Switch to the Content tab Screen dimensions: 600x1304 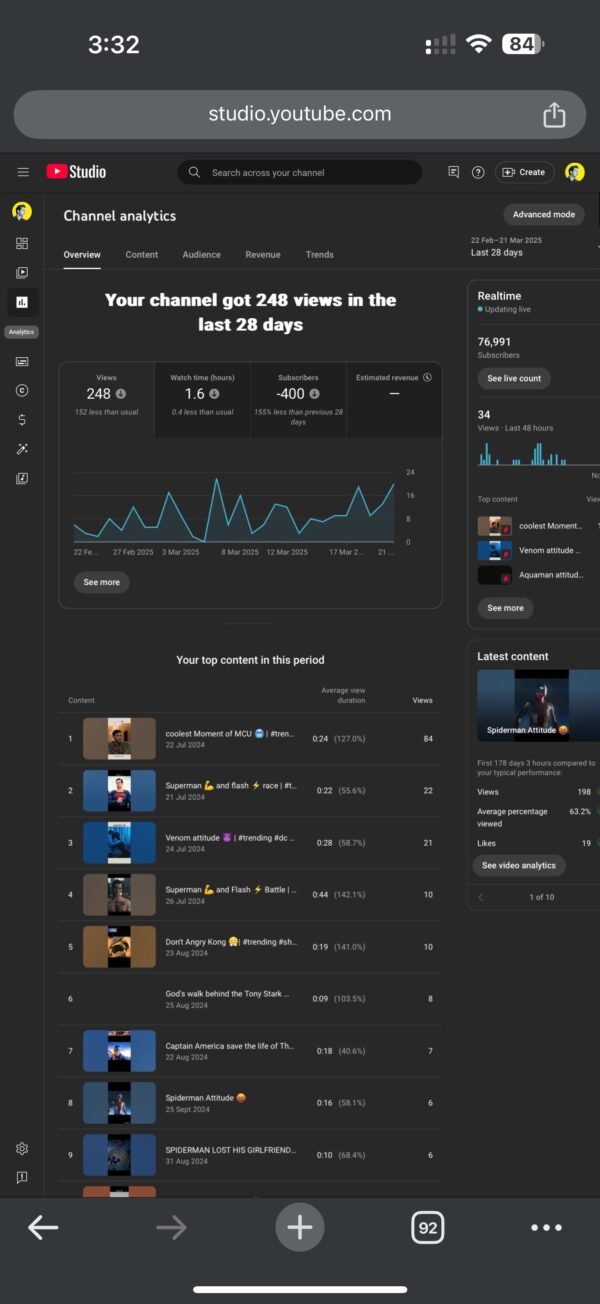tap(142, 255)
